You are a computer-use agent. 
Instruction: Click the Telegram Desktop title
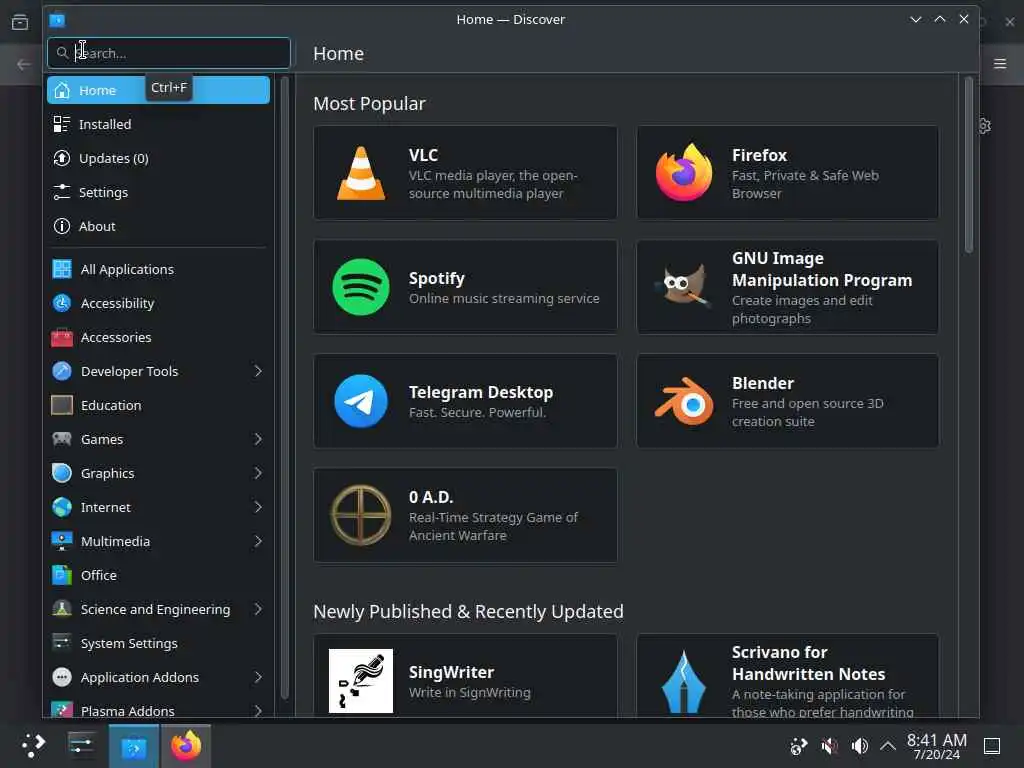[x=481, y=392]
